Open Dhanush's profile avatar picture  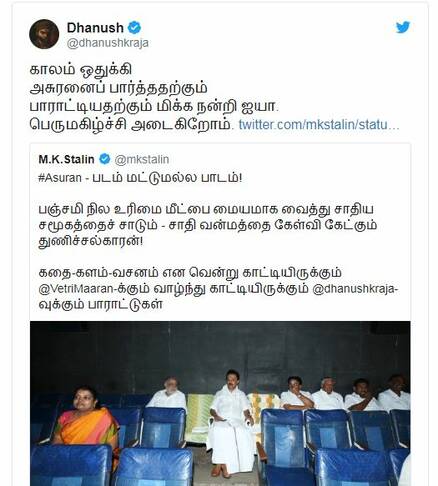click(44, 34)
